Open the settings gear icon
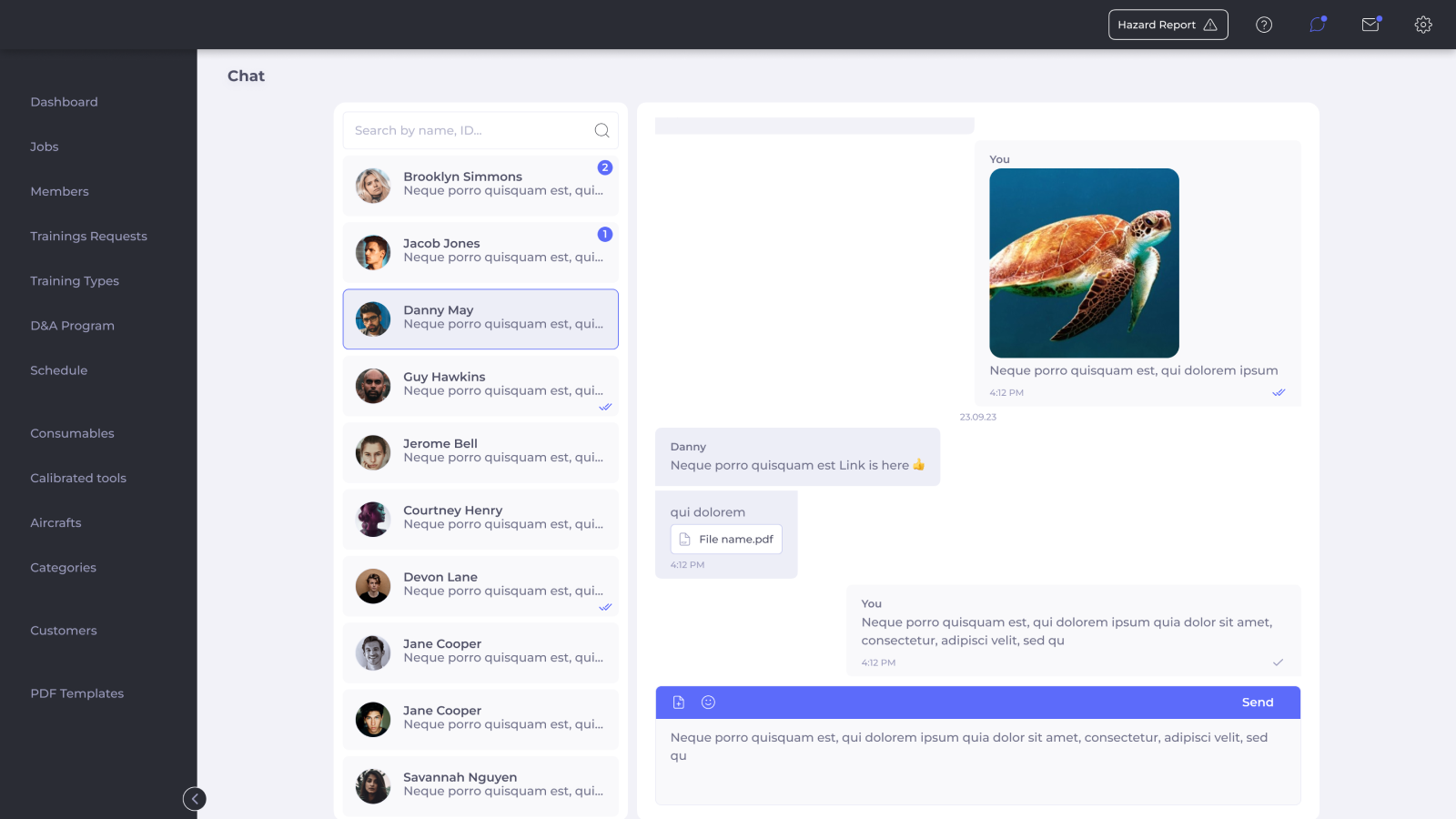1456x819 pixels. (1423, 25)
